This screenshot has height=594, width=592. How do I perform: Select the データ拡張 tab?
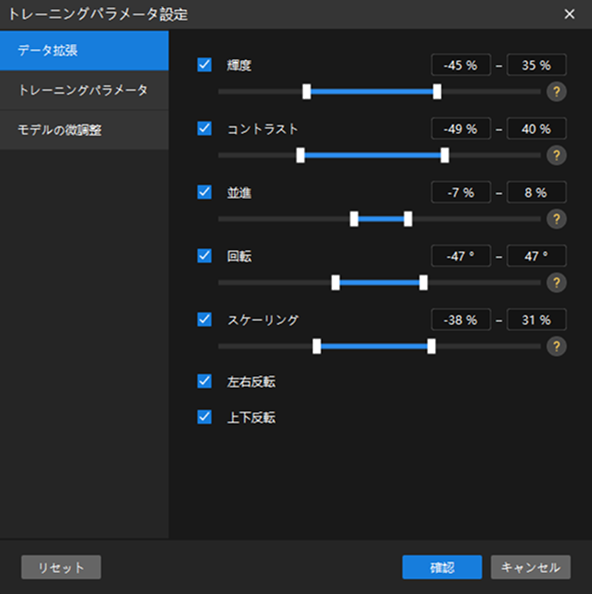tap(84, 50)
